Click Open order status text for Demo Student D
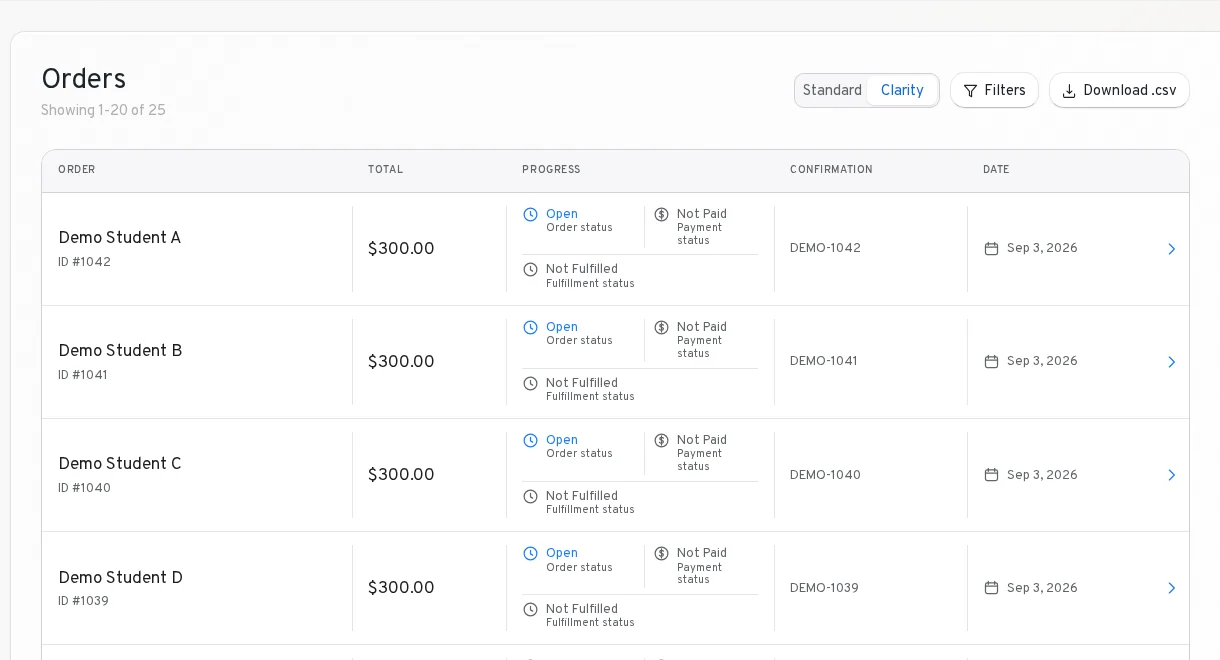 click(x=562, y=553)
